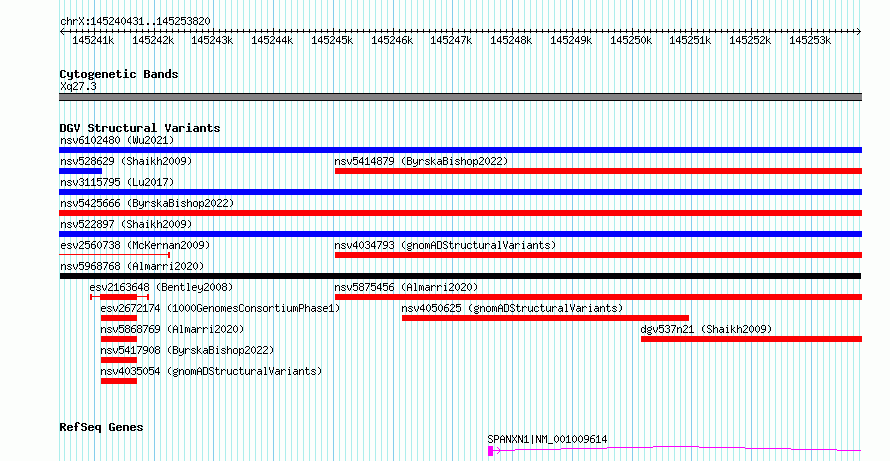The width and height of the screenshot is (890, 461).
Task: Click the Xq27.3 band label
Action: 78,86
